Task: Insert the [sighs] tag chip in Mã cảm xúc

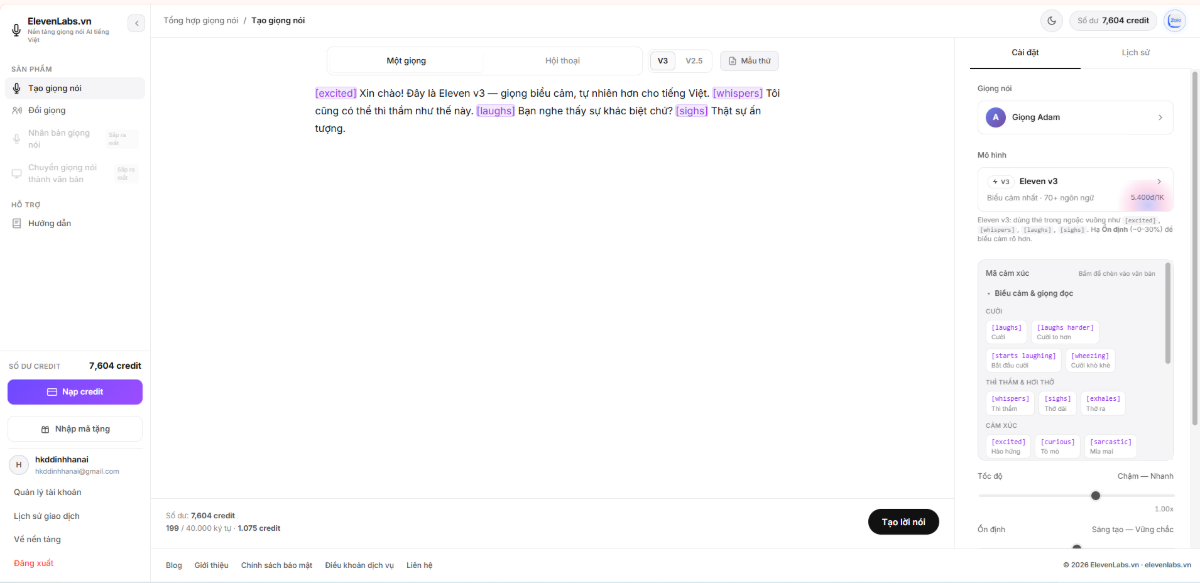Action: [x=1057, y=403]
